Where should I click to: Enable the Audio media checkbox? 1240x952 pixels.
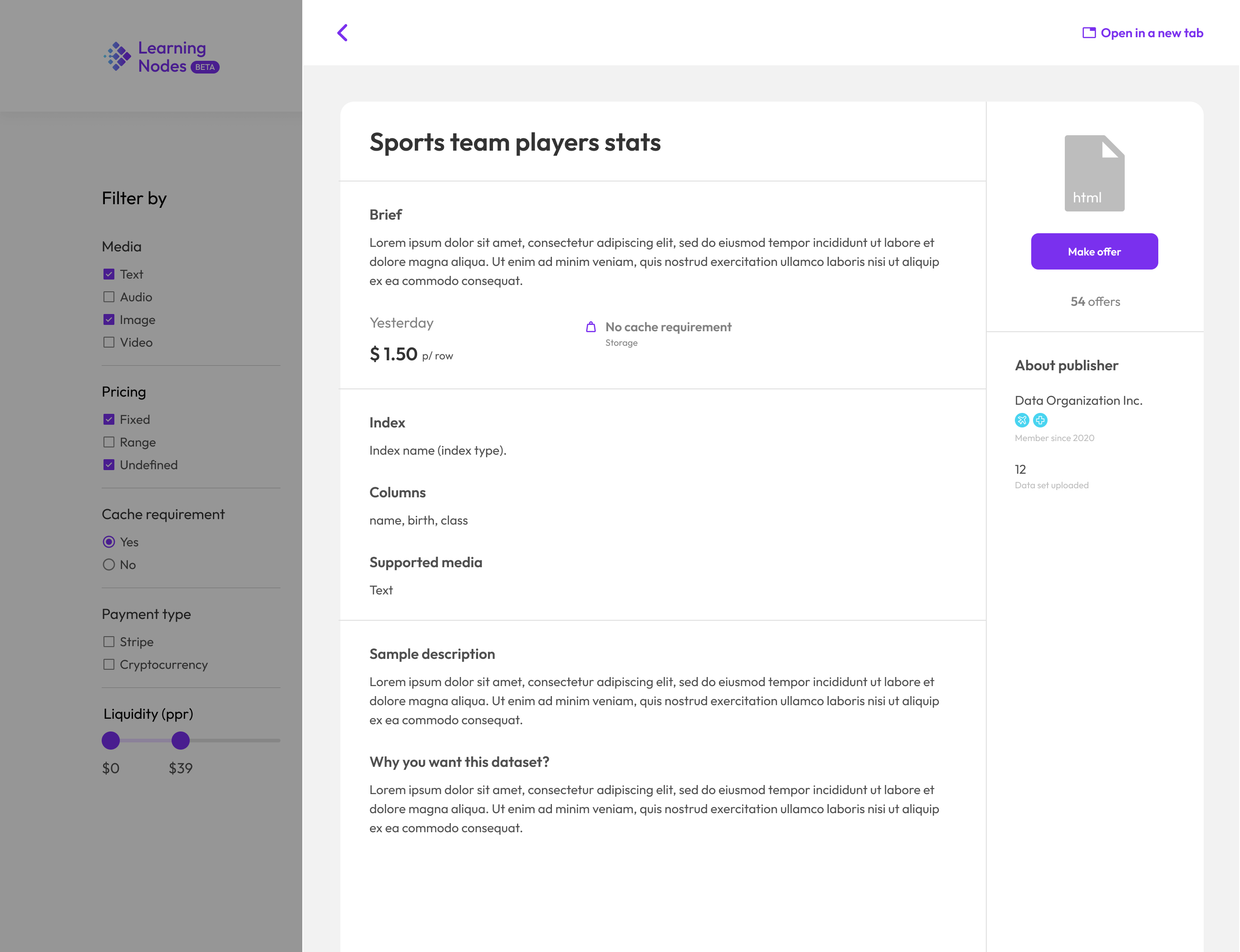[109, 296]
